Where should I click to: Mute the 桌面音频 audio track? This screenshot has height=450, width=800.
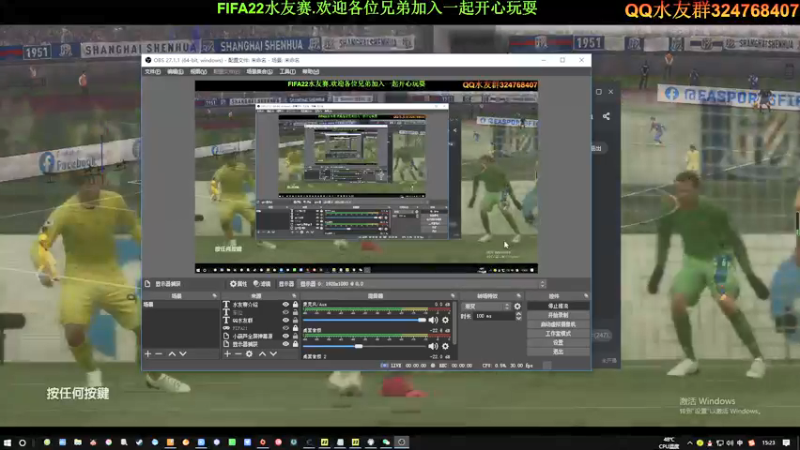433,346
